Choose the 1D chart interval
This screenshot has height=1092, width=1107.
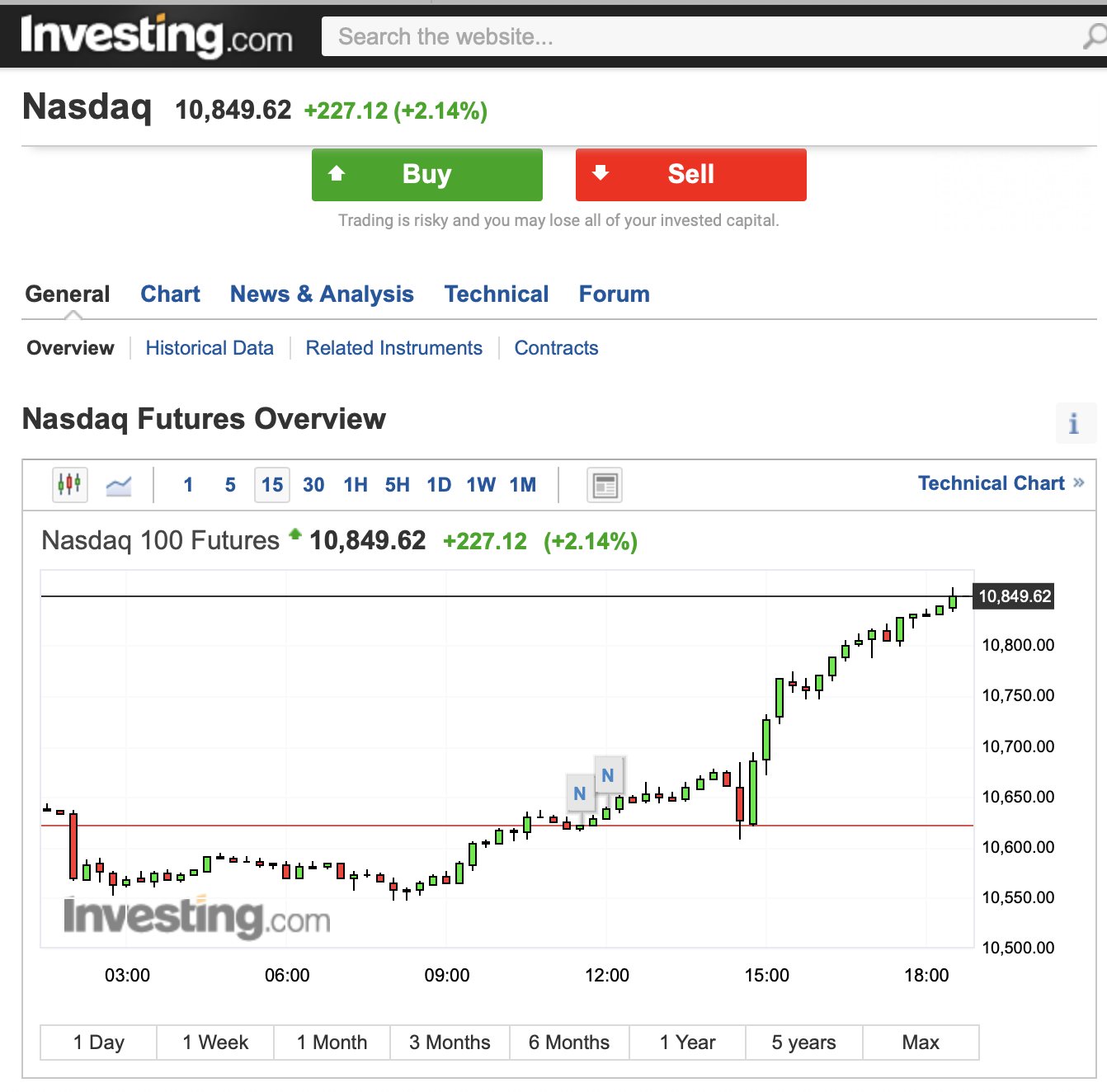(439, 485)
